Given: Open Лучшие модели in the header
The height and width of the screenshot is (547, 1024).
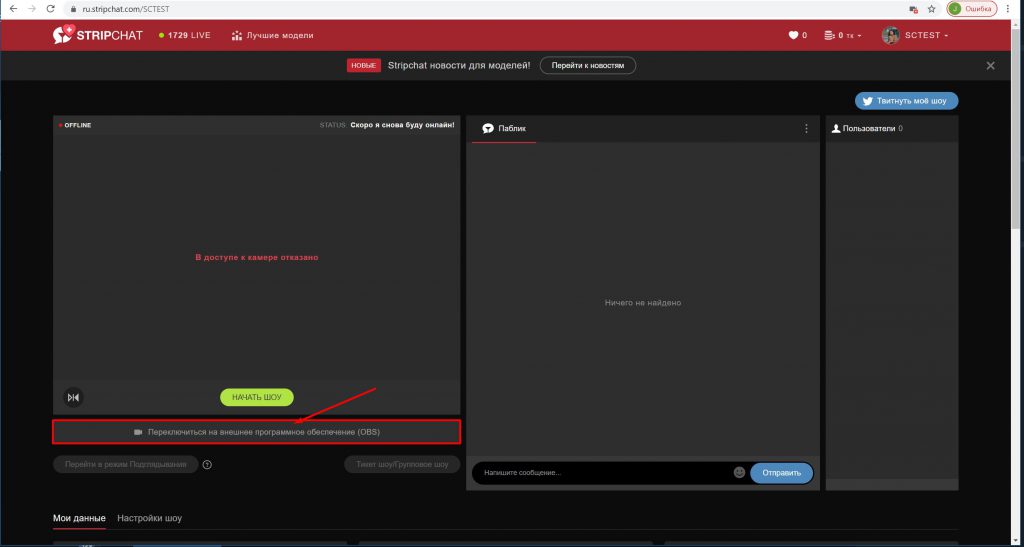Looking at the screenshot, I should click(272, 35).
